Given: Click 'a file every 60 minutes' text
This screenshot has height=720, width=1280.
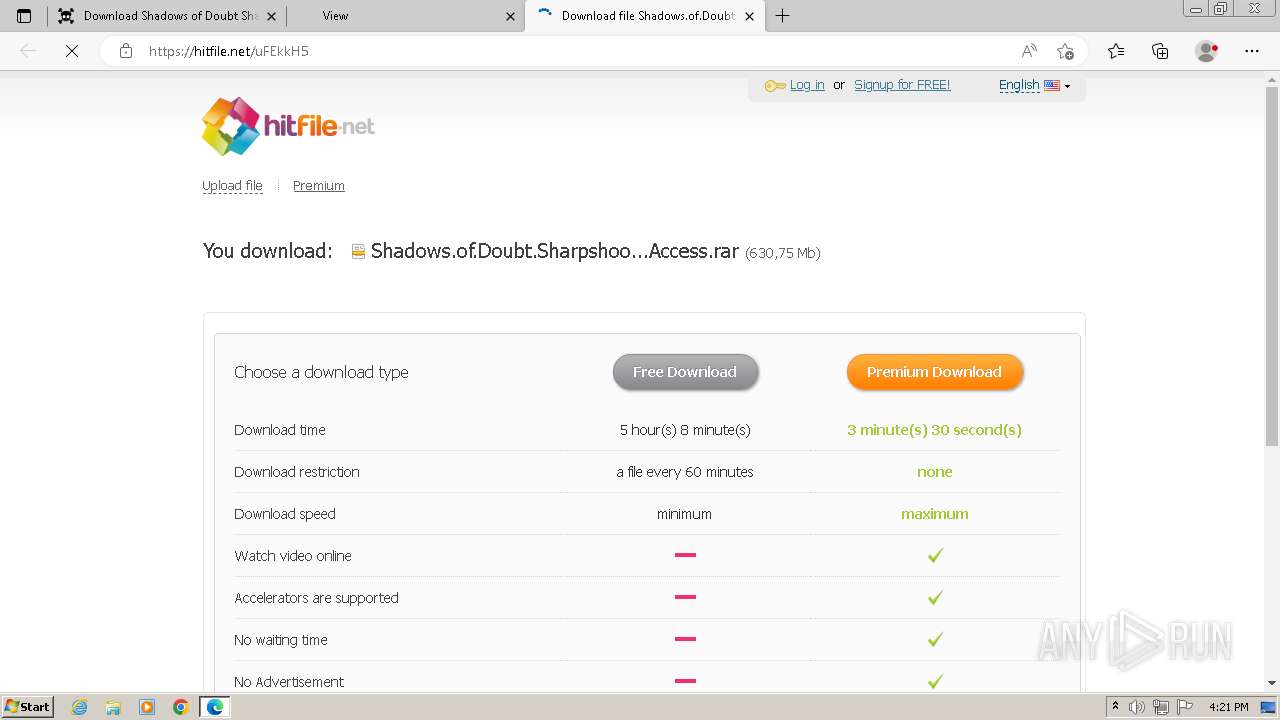Looking at the screenshot, I should point(685,472).
